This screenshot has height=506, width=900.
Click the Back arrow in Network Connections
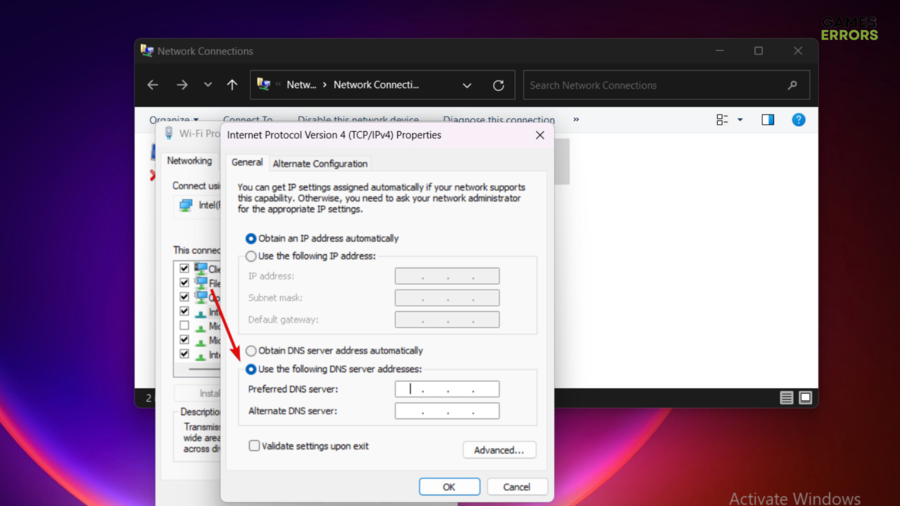click(x=153, y=85)
